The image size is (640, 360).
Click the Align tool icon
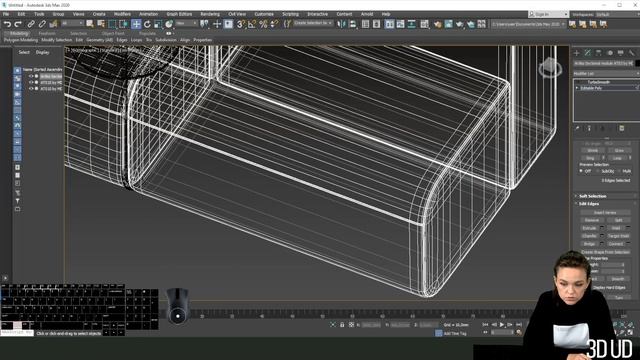353,24
